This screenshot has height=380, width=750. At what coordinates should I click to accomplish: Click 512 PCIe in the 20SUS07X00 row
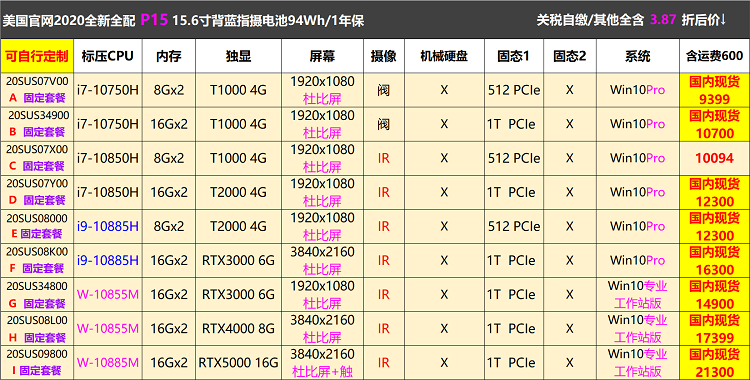pyautogui.click(x=514, y=158)
